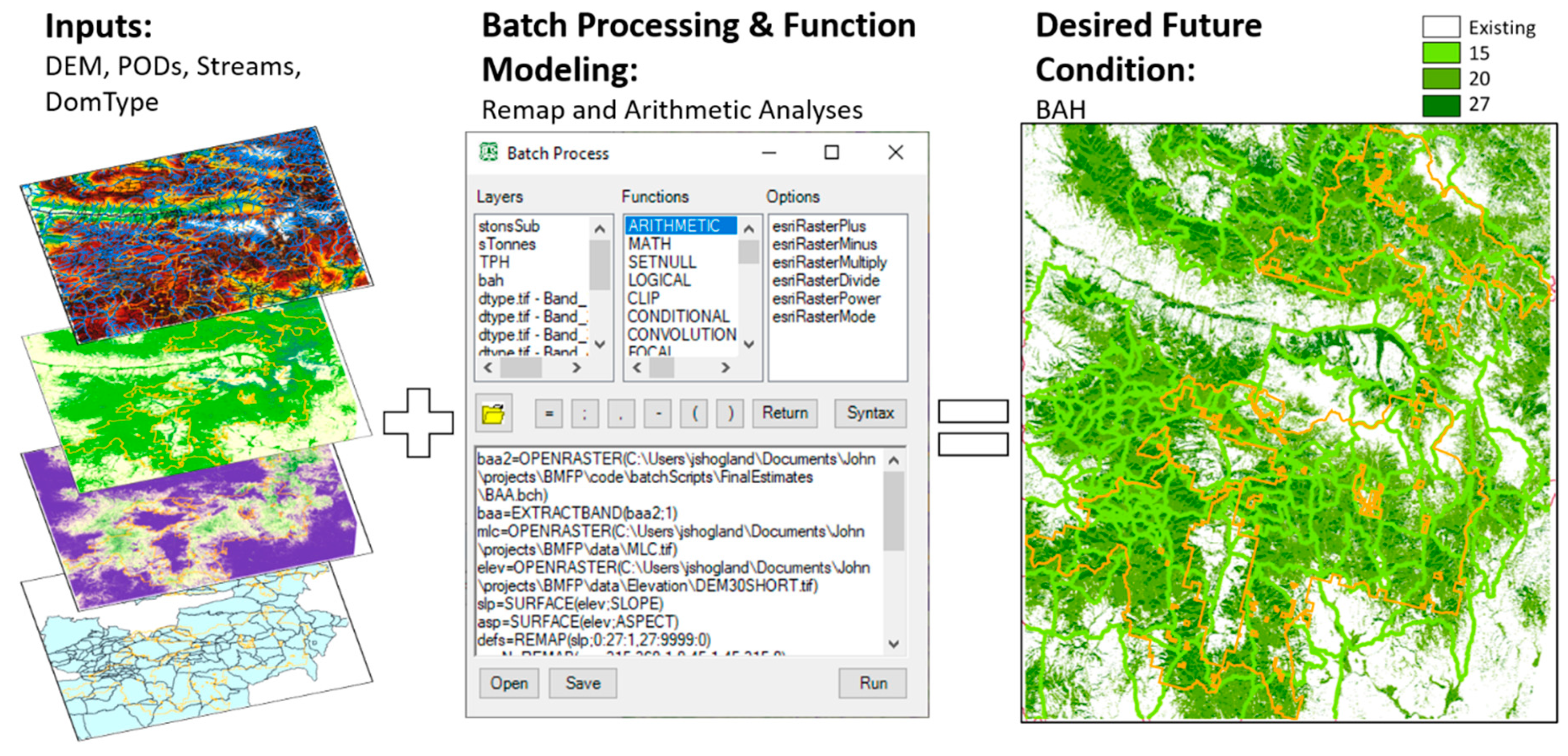Insert the minus symbol button
Viewport: 1568px width, 756px height.
point(658,414)
